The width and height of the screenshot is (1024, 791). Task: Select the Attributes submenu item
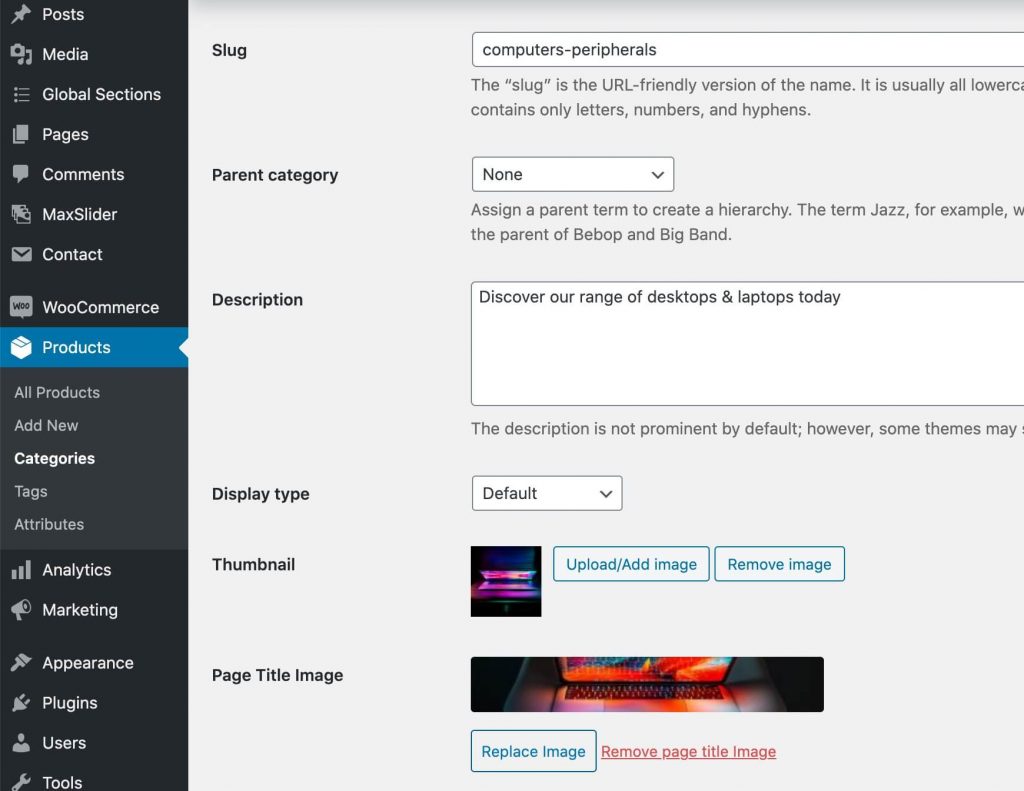(x=50, y=524)
